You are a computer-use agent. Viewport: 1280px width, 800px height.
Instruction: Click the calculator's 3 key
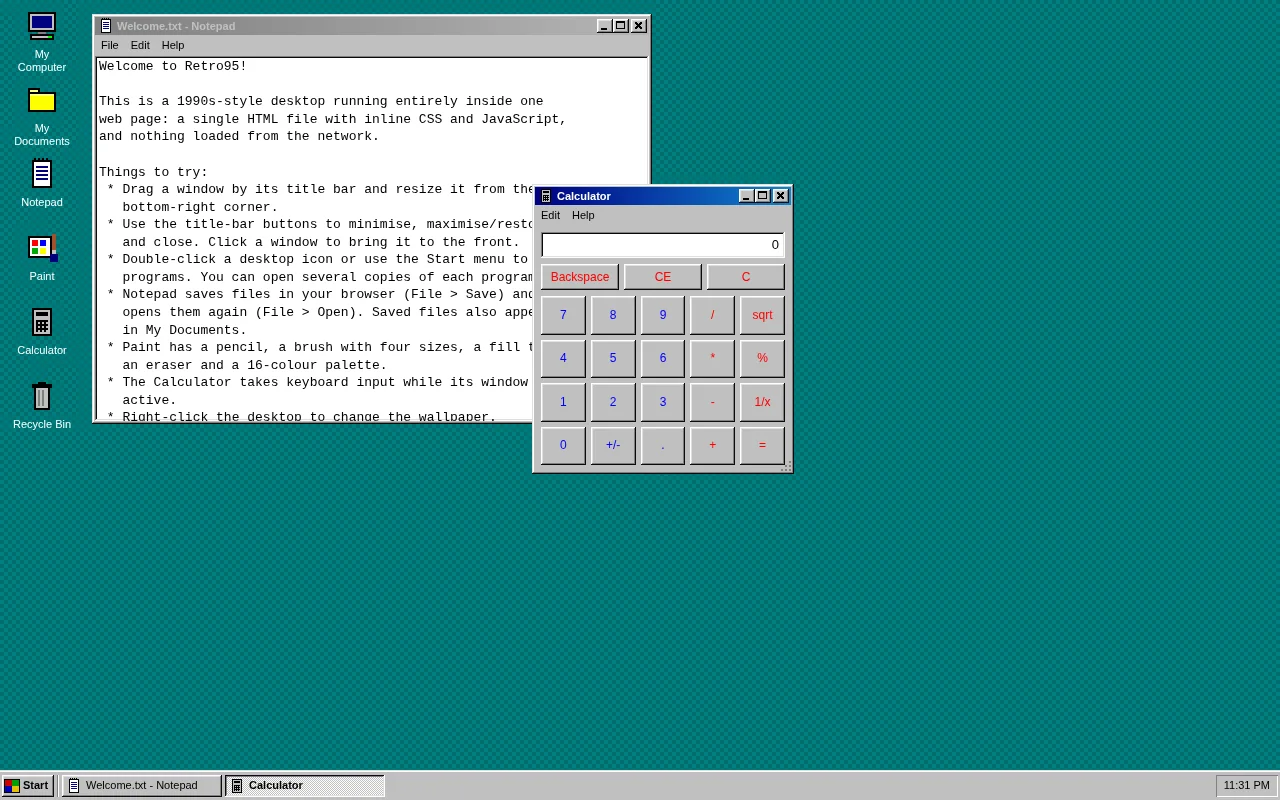(663, 402)
